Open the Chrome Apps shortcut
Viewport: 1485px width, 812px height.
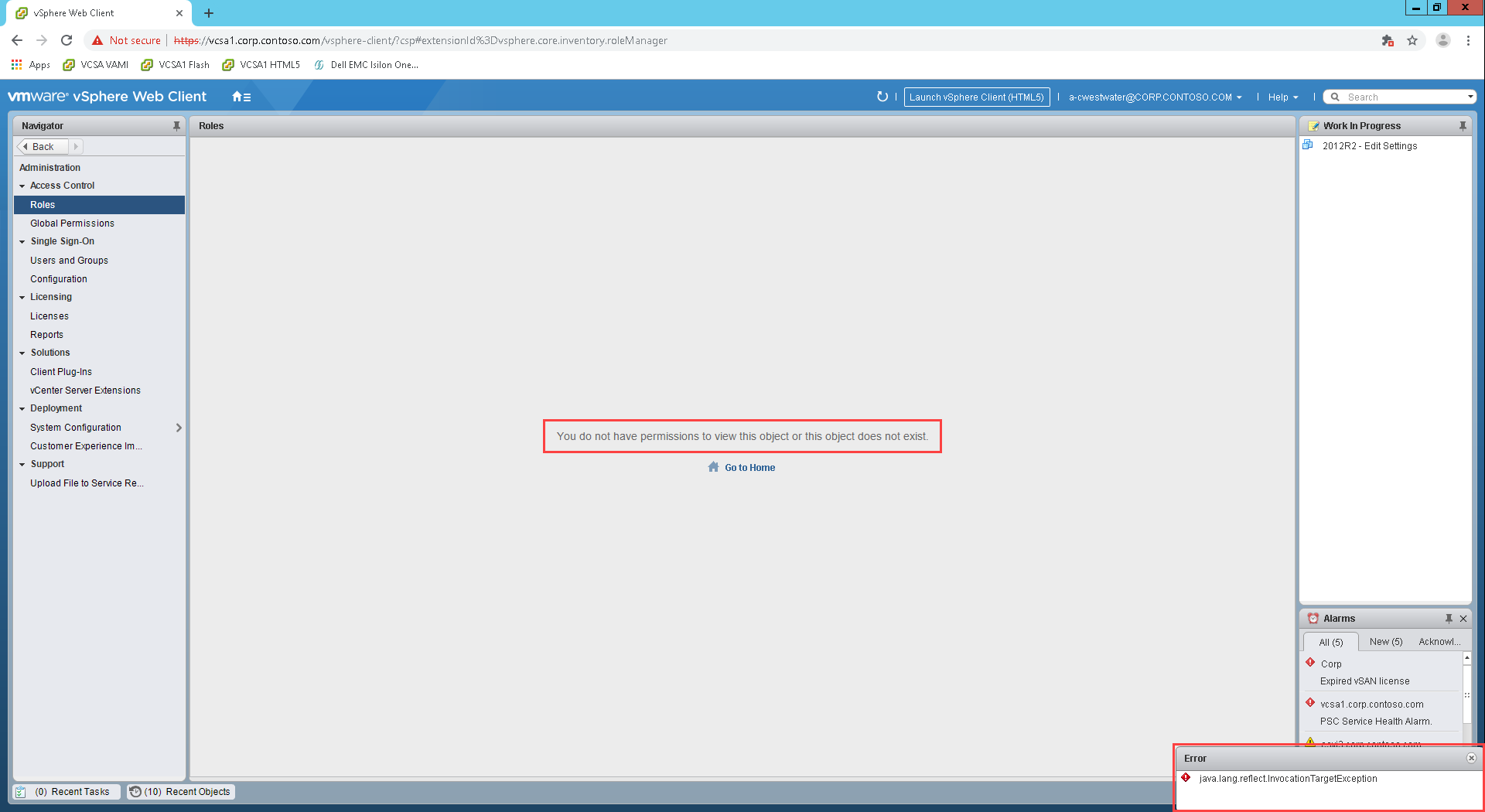pyautogui.click(x=31, y=65)
